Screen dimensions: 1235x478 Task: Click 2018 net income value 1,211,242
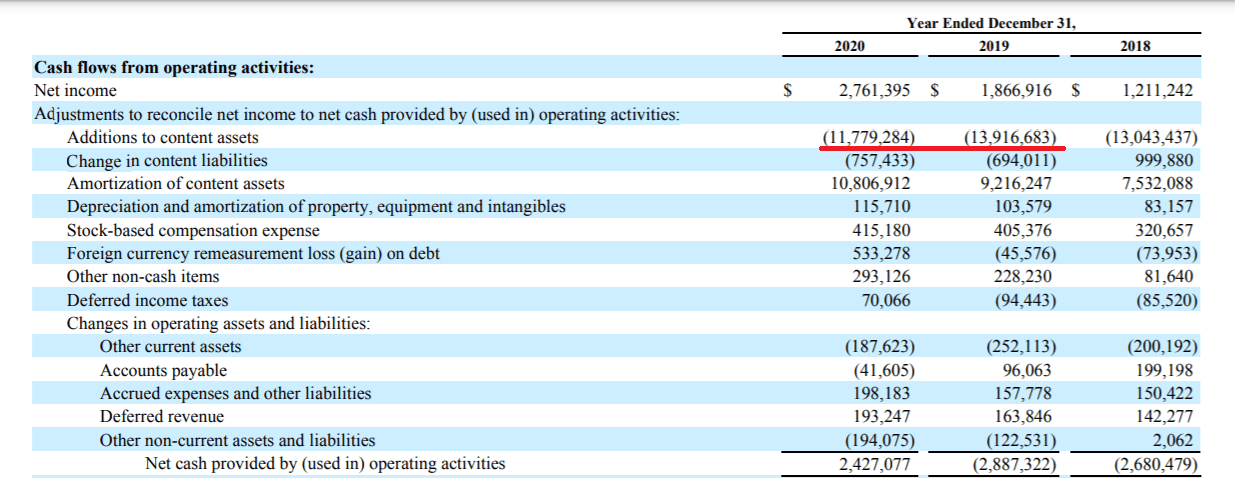pos(1158,91)
